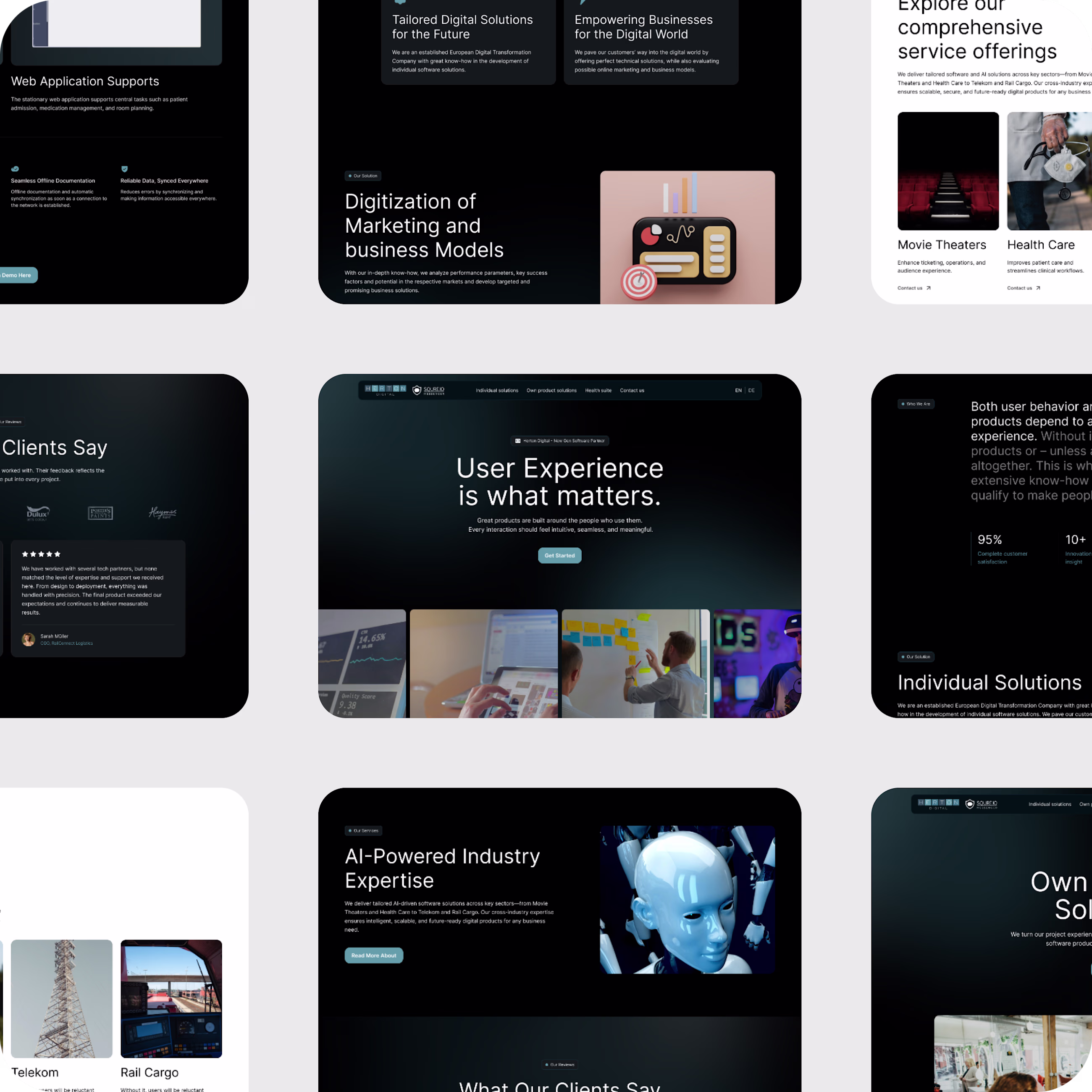This screenshot has height=1092, width=1092.
Task: Click the Rail Cargo train cockpit image
Action: 171,999
